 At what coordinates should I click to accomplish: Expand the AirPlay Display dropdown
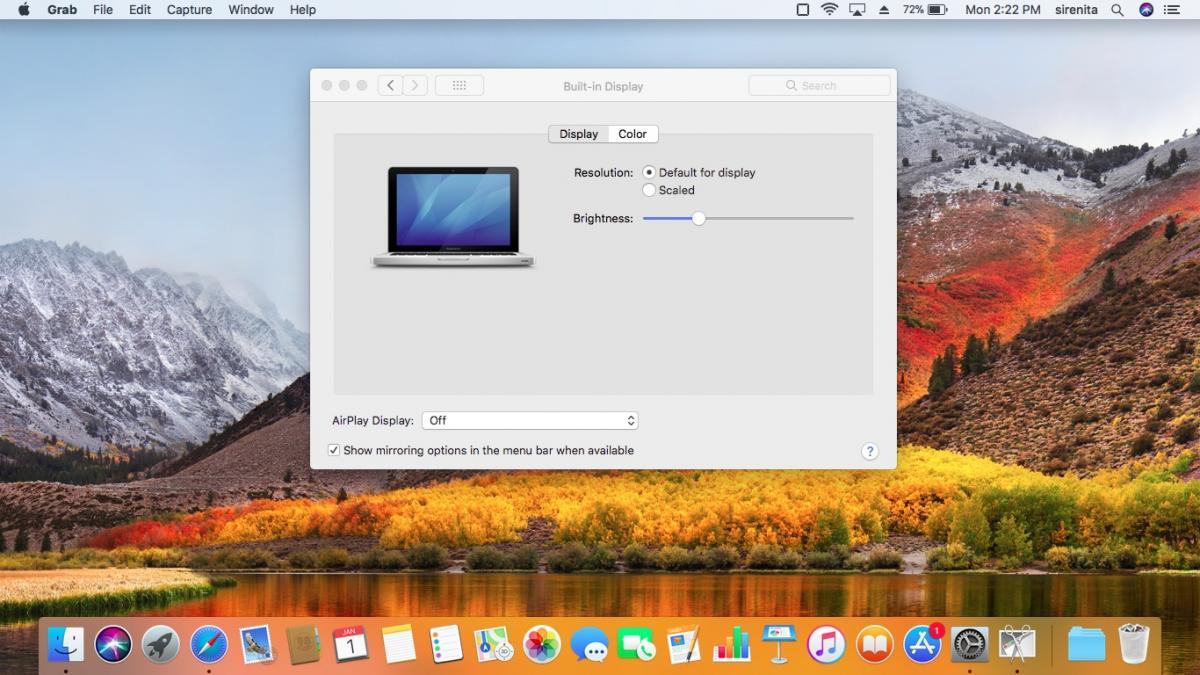tap(530, 421)
